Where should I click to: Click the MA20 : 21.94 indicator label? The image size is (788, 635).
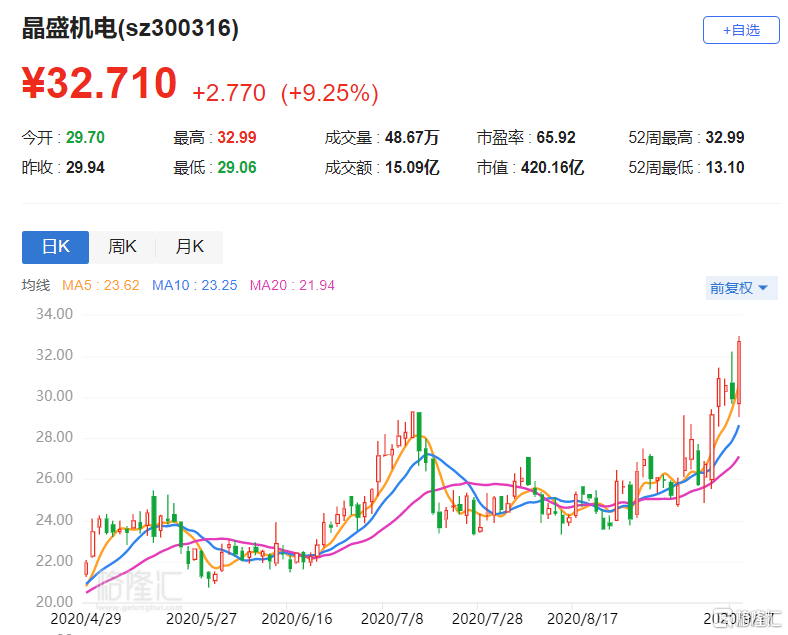click(x=292, y=285)
